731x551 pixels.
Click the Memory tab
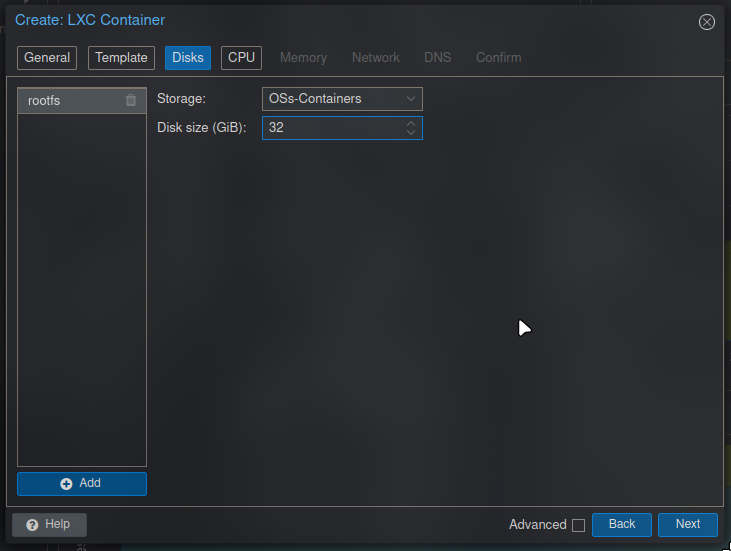pos(303,58)
